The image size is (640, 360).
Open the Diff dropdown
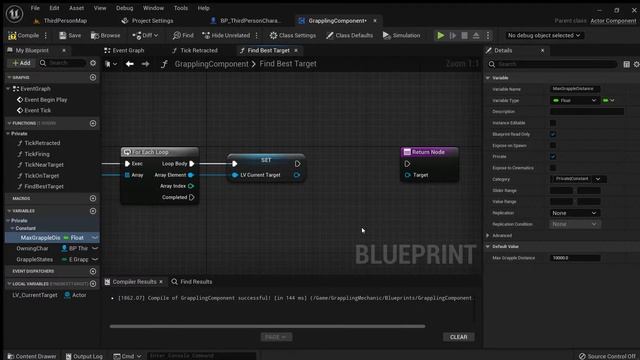click(x=145, y=36)
